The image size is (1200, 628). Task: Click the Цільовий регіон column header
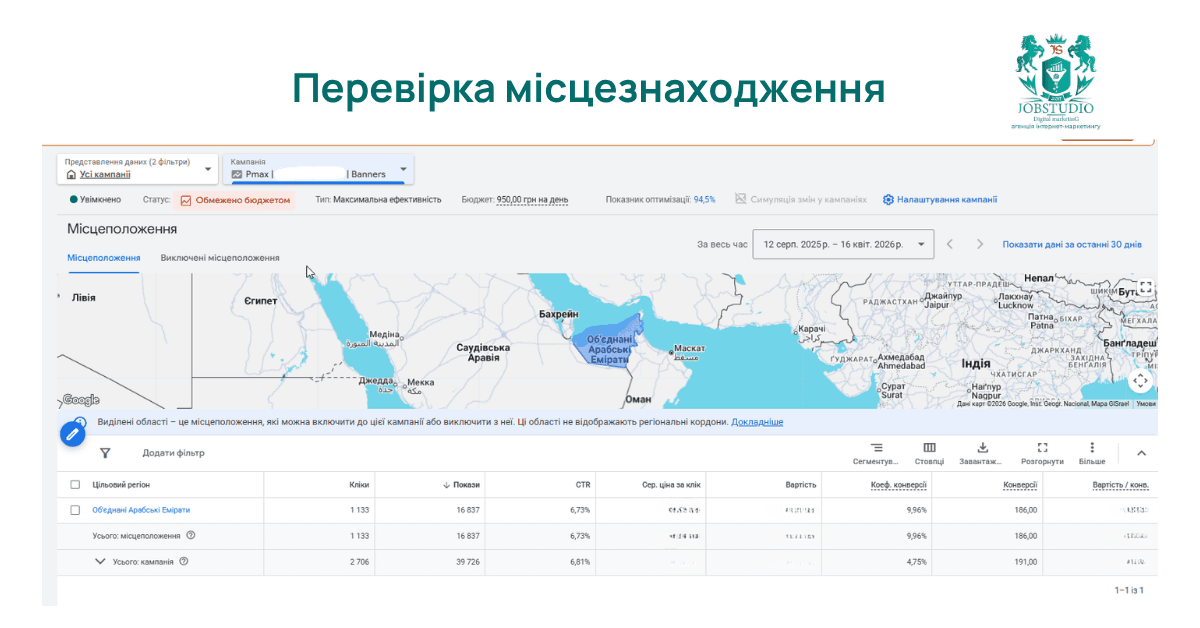point(120,485)
